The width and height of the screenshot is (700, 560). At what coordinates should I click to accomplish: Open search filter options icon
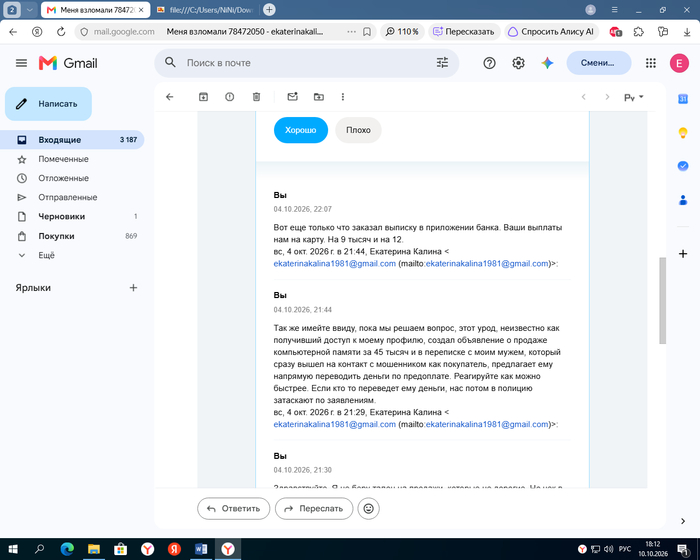pyautogui.click(x=442, y=63)
